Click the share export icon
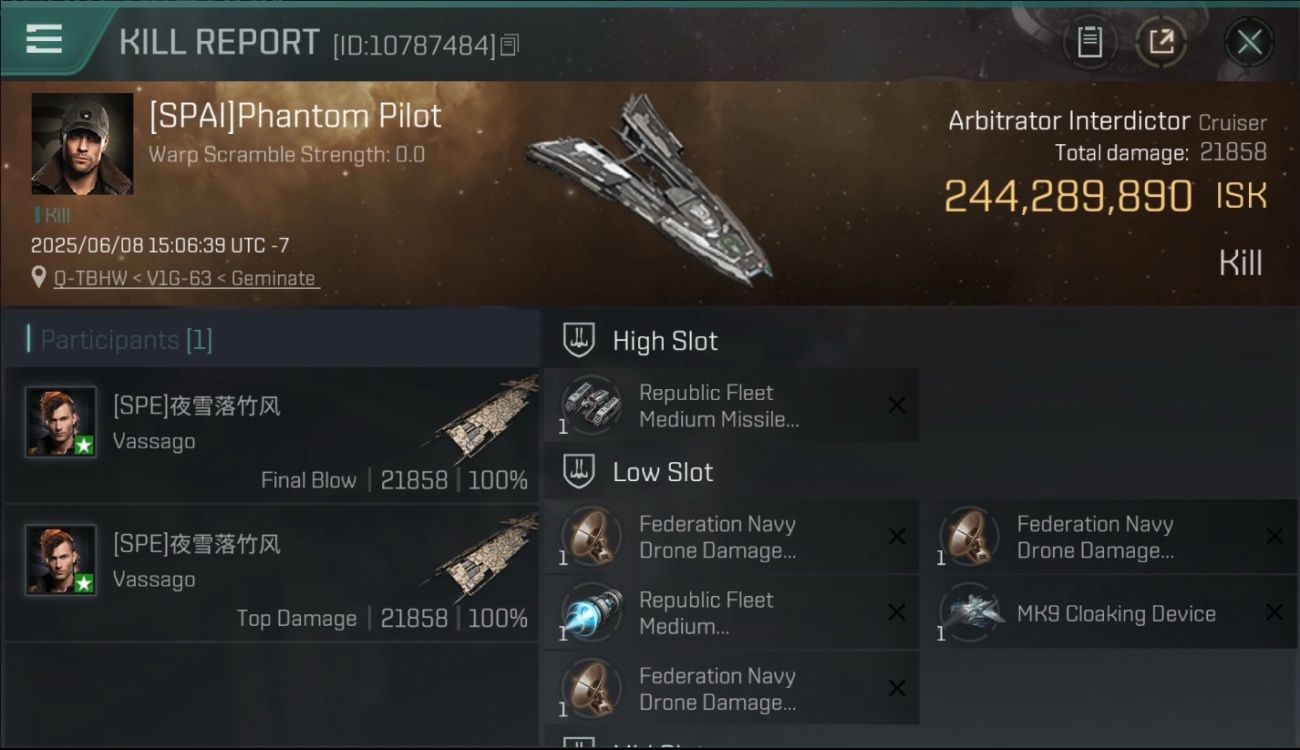 tap(1161, 42)
